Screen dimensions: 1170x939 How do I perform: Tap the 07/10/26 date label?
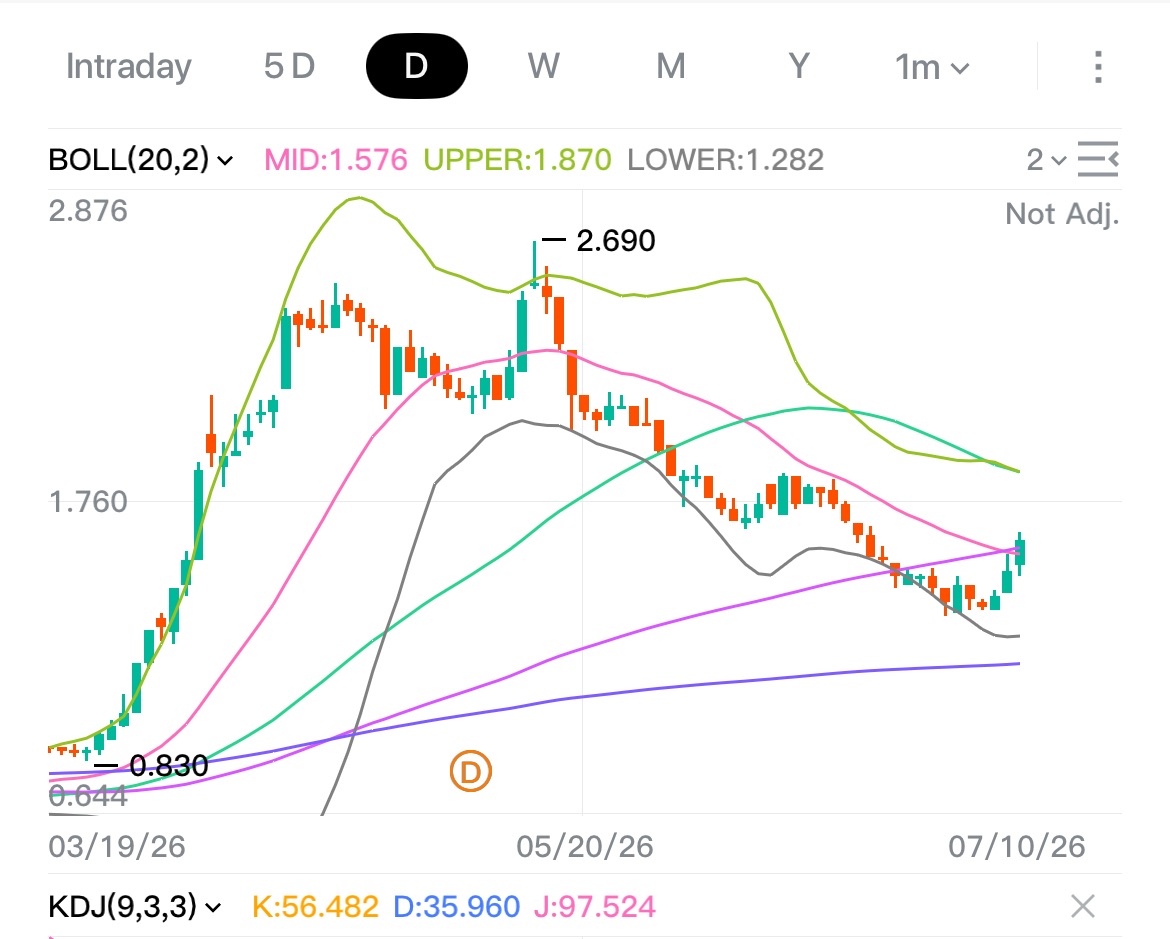click(1017, 847)
